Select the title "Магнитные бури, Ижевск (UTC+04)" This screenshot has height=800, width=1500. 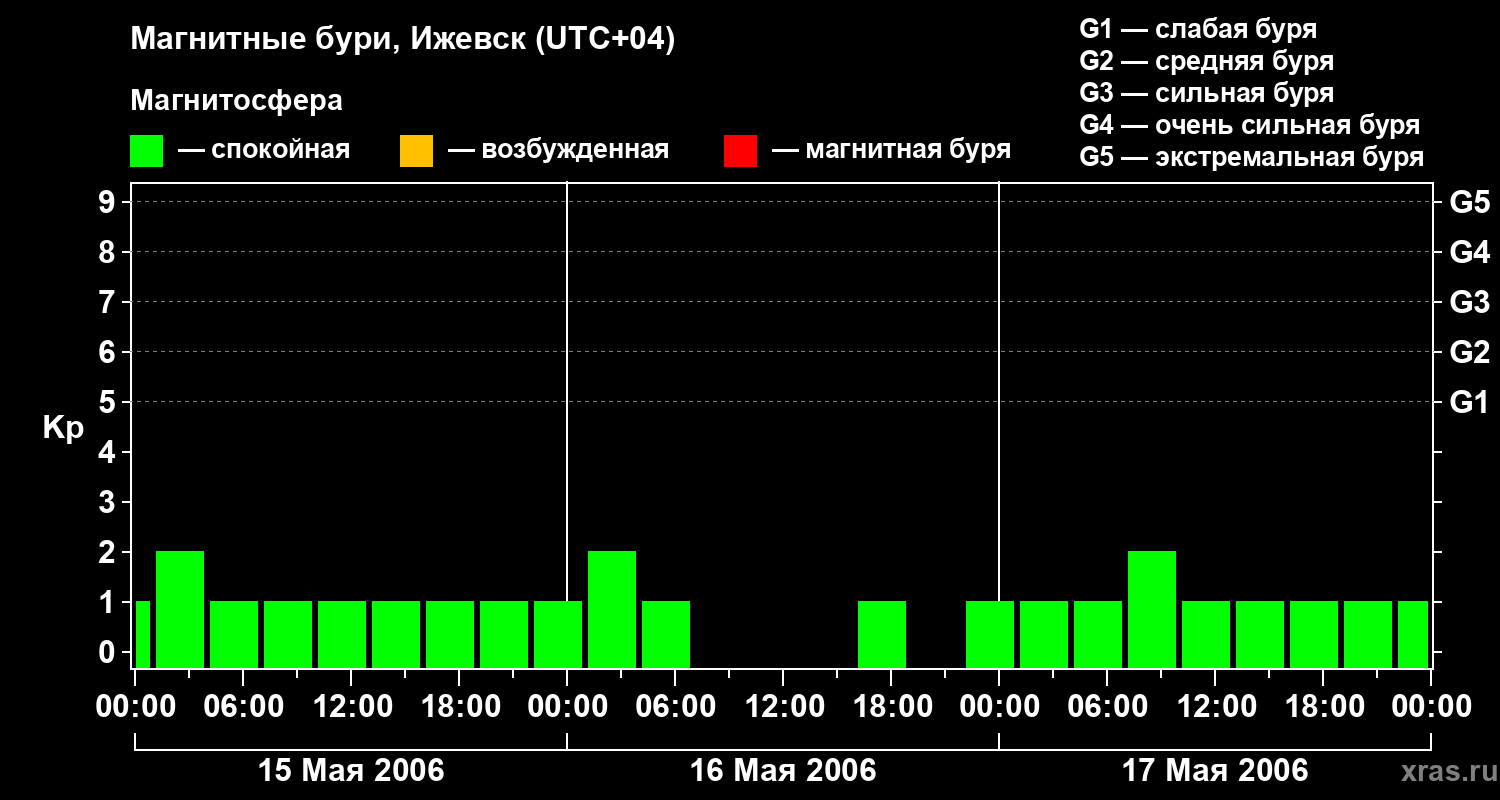[x=403, y=40]
